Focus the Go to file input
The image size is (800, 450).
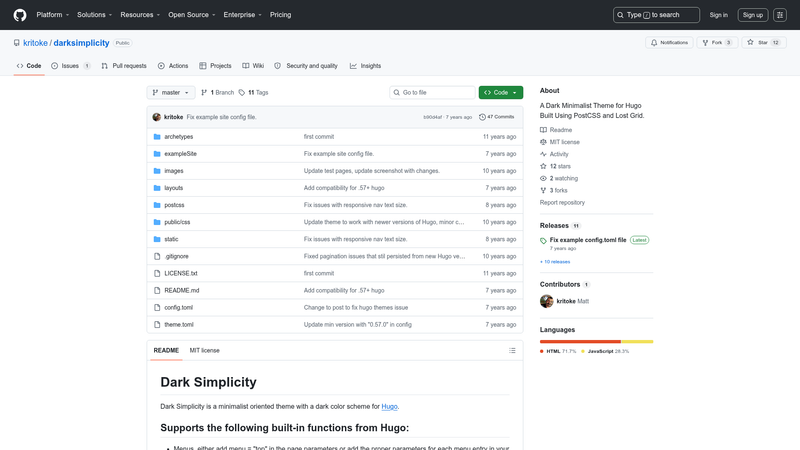point(432,92)
